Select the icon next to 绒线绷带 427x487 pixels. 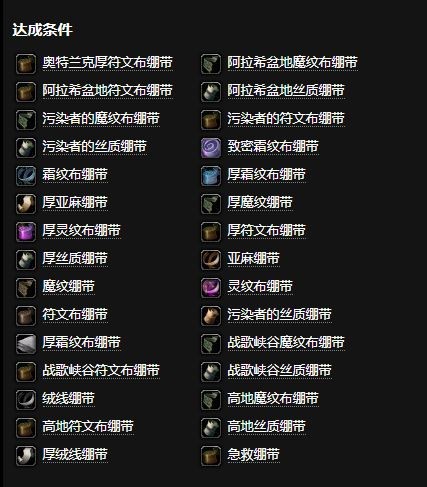[26, 400]
